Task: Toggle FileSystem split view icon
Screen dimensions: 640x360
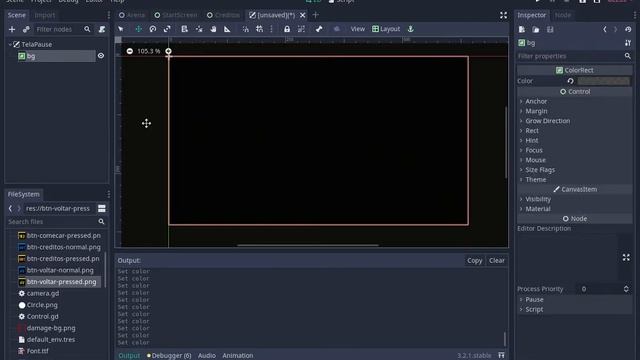Action: [x=102, y=209]
